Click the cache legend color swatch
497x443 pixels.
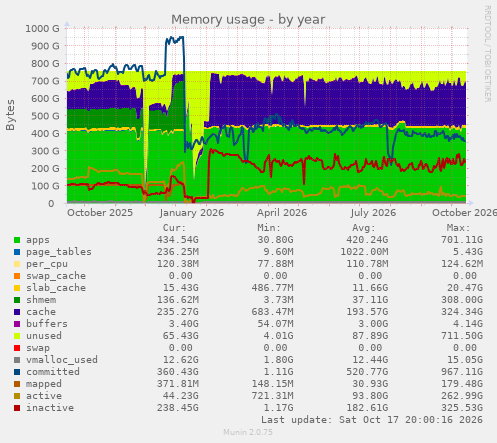[17, 312]
